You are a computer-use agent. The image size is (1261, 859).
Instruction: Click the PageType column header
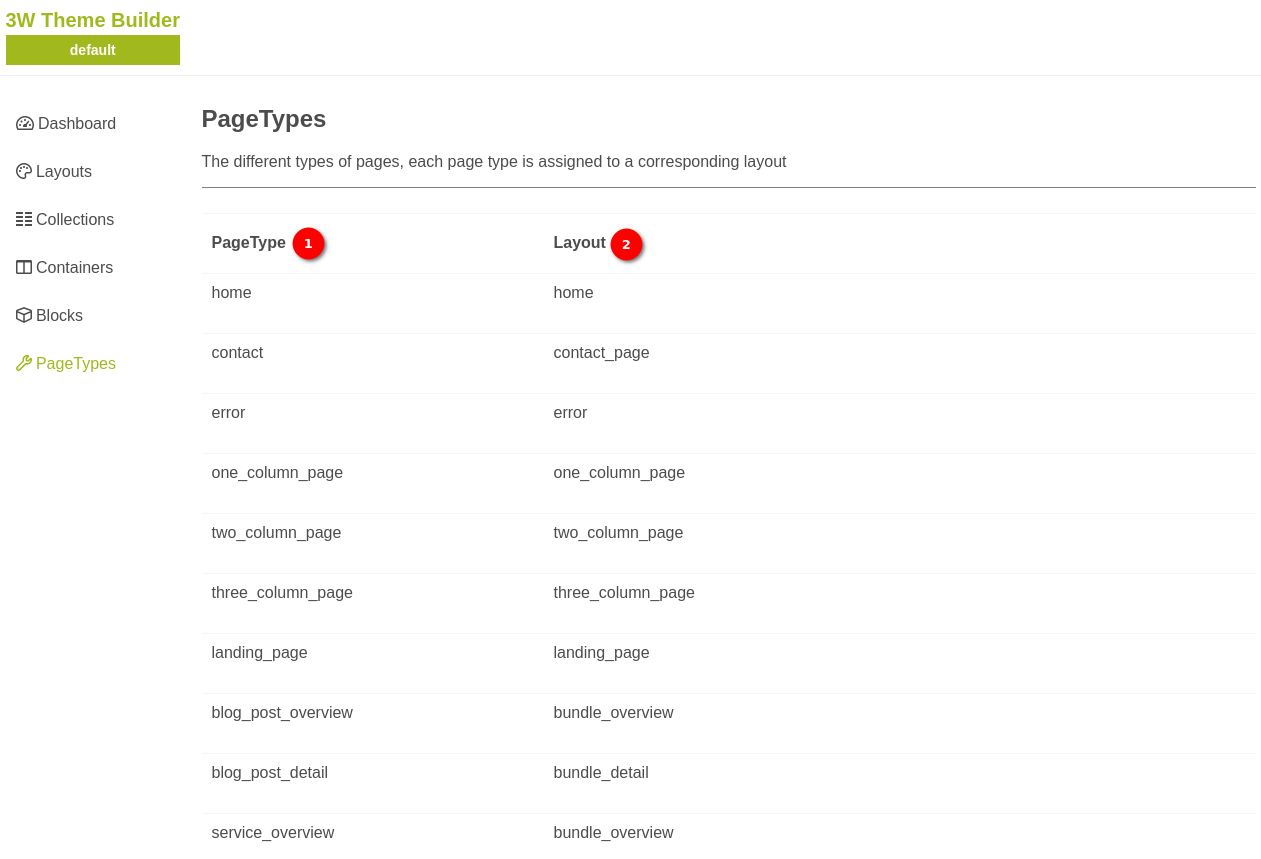pos(248,243)
